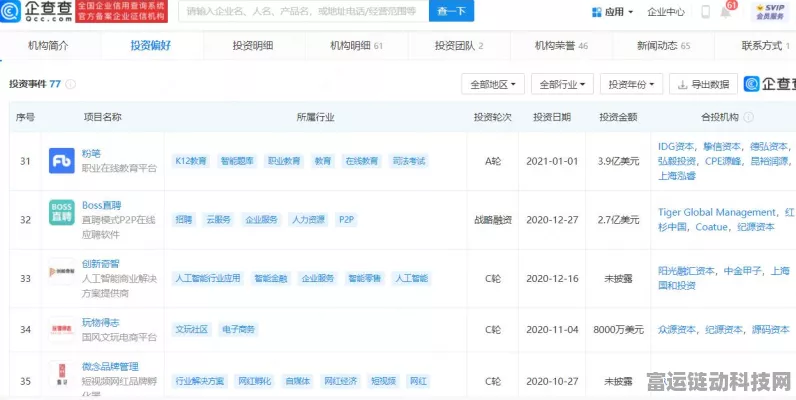
Task: Switch to 联系方式 tab
Action: pyautogui.click(x=765, y=46)
